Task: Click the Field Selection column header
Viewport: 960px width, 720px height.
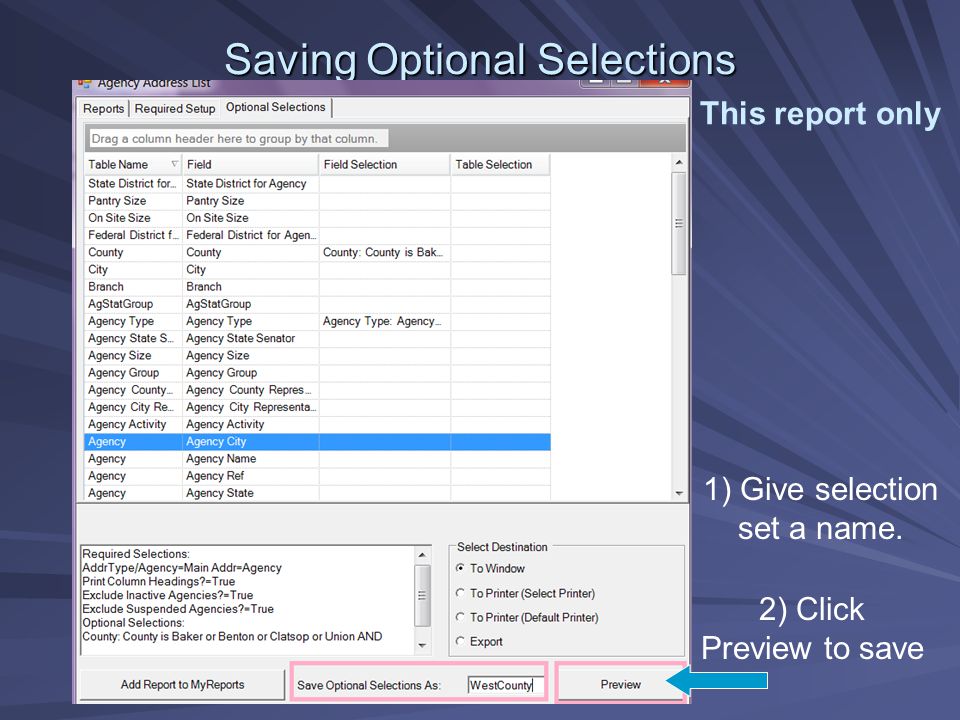Action: coord(384,165)
